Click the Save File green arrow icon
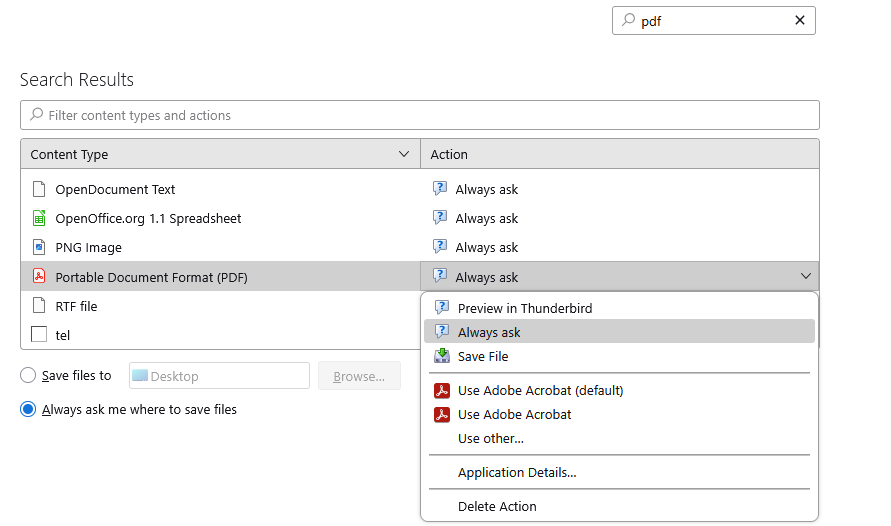The width and height of the screenshot is (891, 526). (442, 356)
